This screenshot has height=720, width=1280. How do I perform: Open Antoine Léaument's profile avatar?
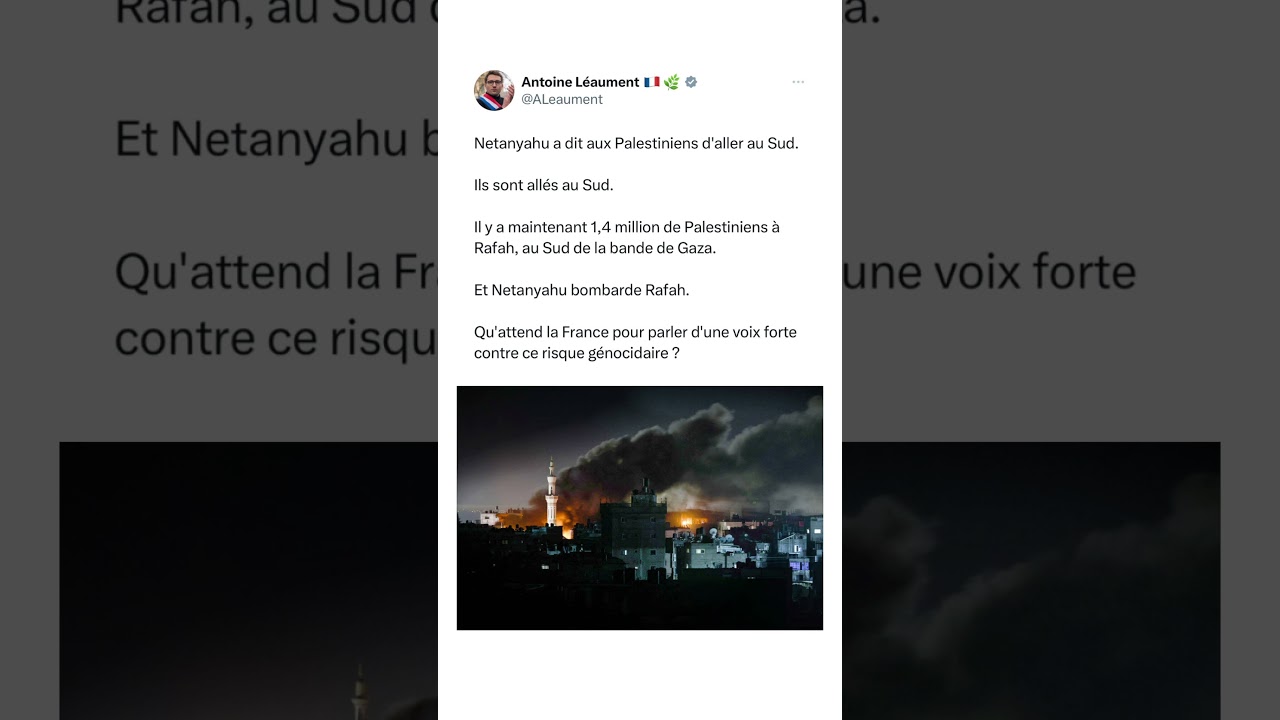(494, 90)
